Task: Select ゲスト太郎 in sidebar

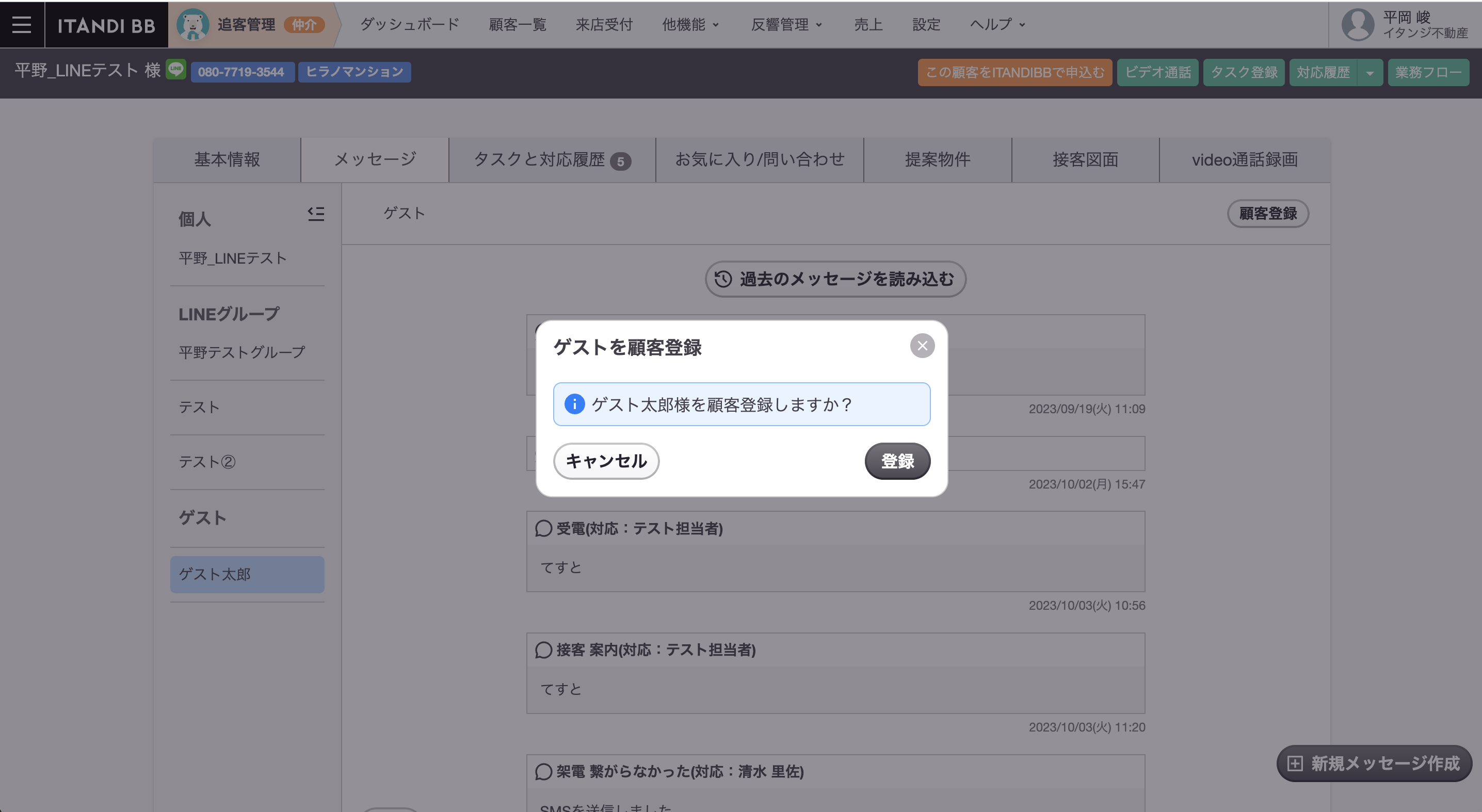Action: (x=247, y=575)
